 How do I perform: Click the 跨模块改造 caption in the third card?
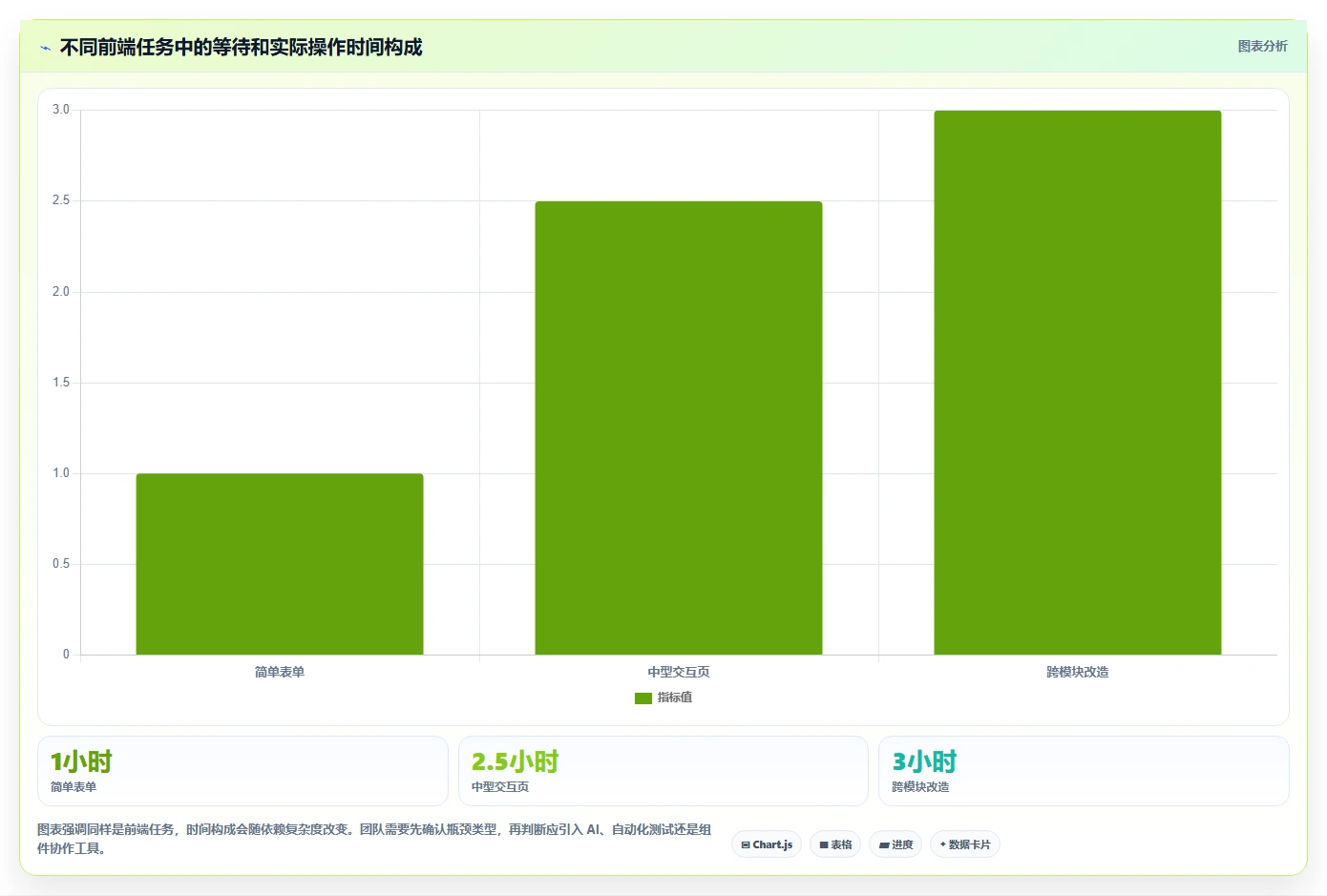920,787
